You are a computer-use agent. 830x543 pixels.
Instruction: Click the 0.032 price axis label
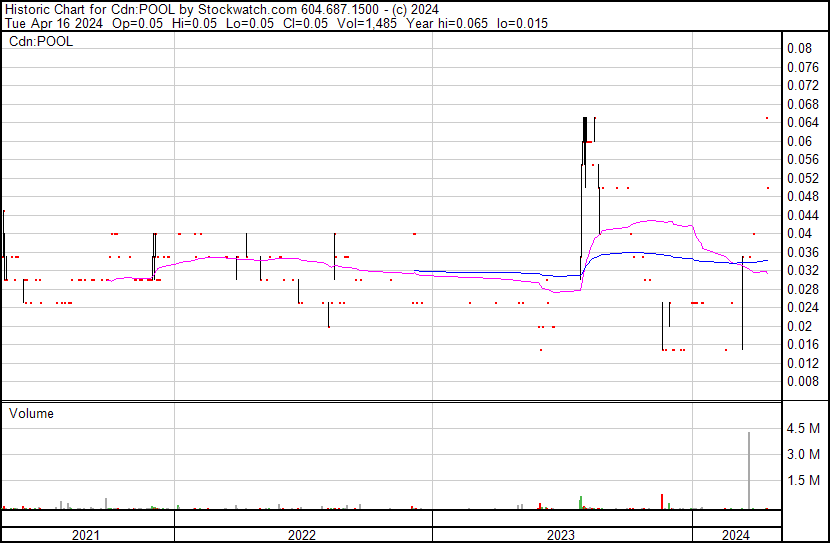(802, 270)
